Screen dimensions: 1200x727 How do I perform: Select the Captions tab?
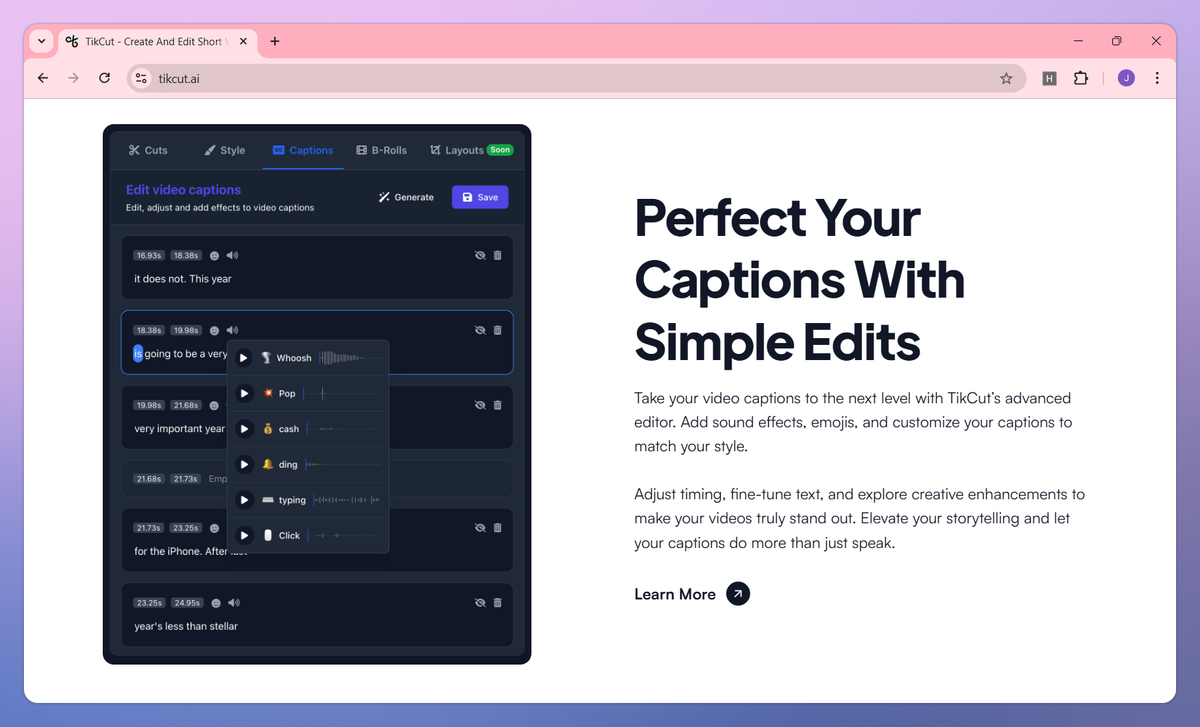[x=303, y=150]
